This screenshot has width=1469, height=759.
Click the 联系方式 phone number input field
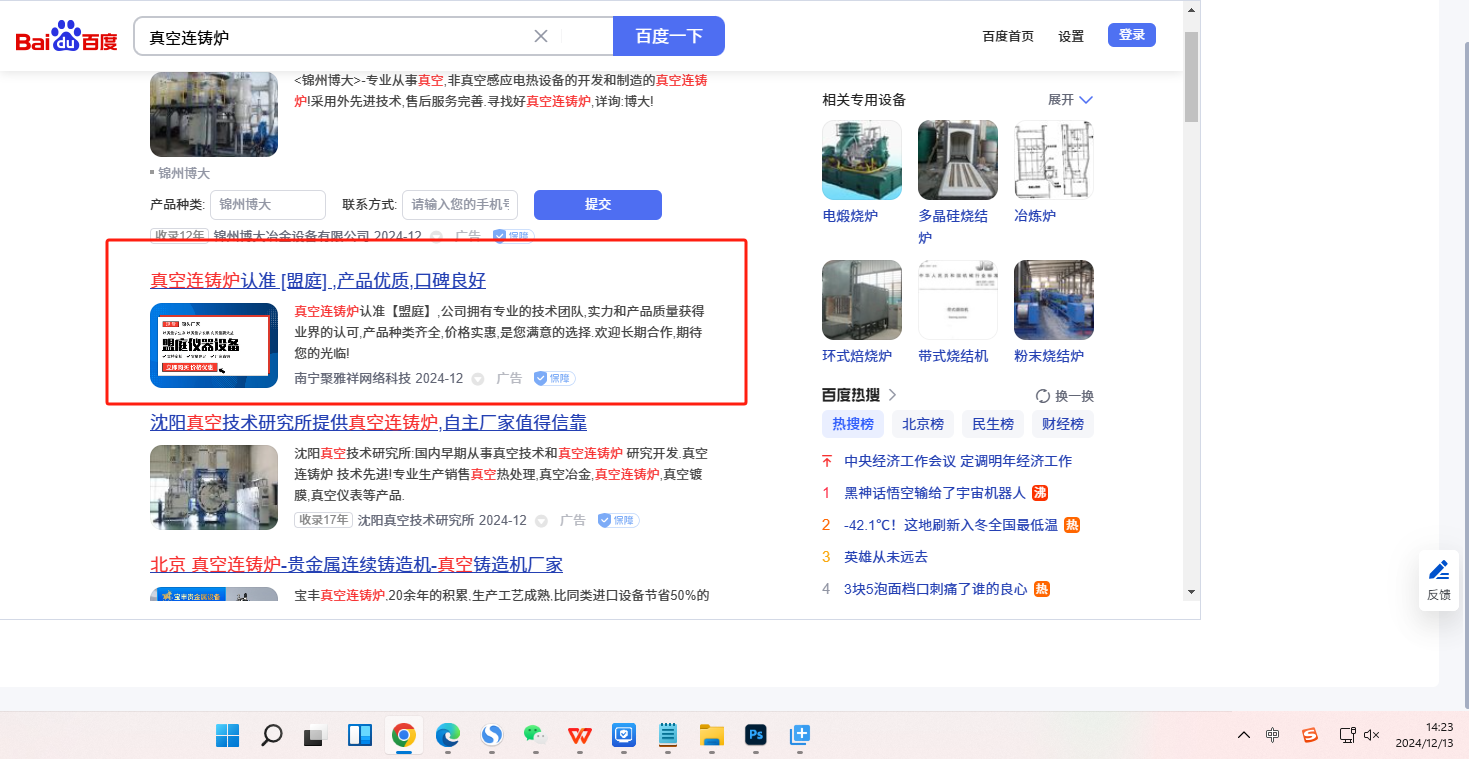tap(460, 205)
